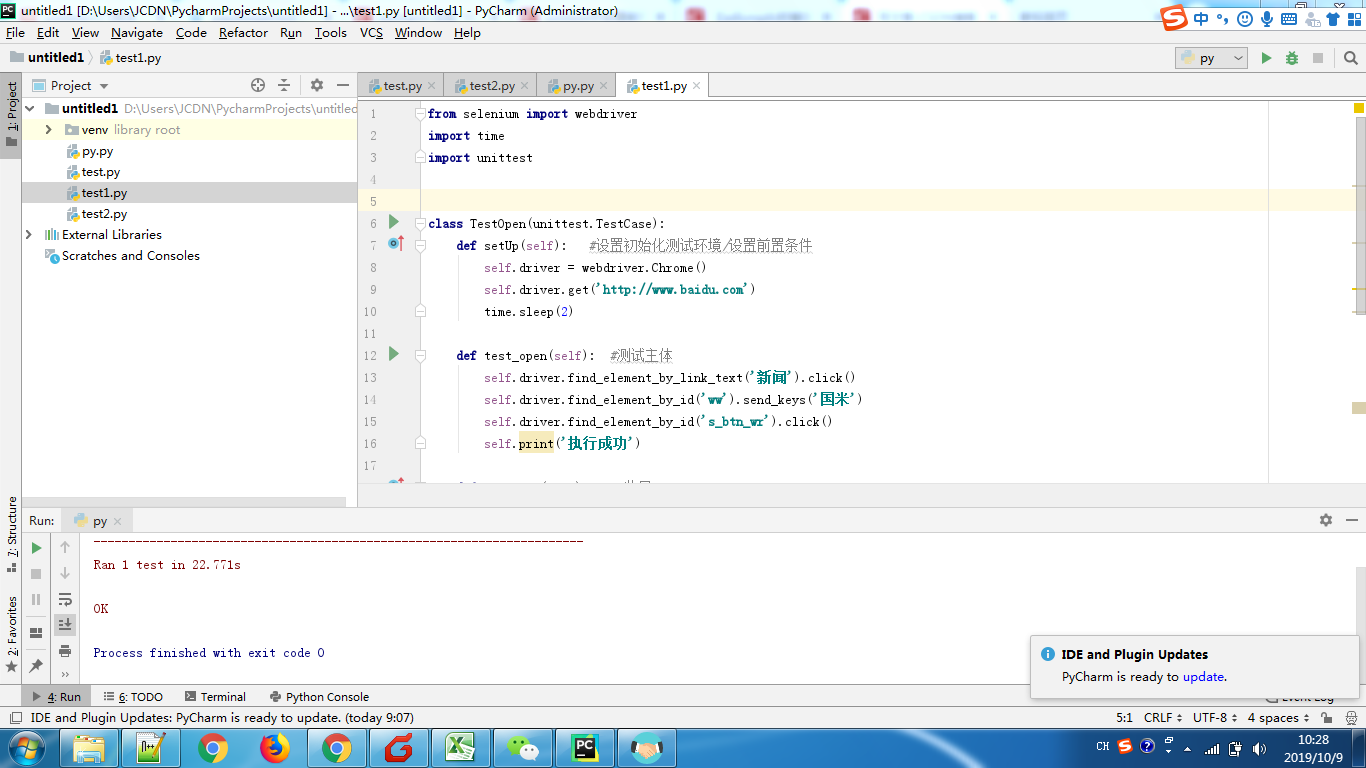Debug the py run configuration

point(1291,57)
